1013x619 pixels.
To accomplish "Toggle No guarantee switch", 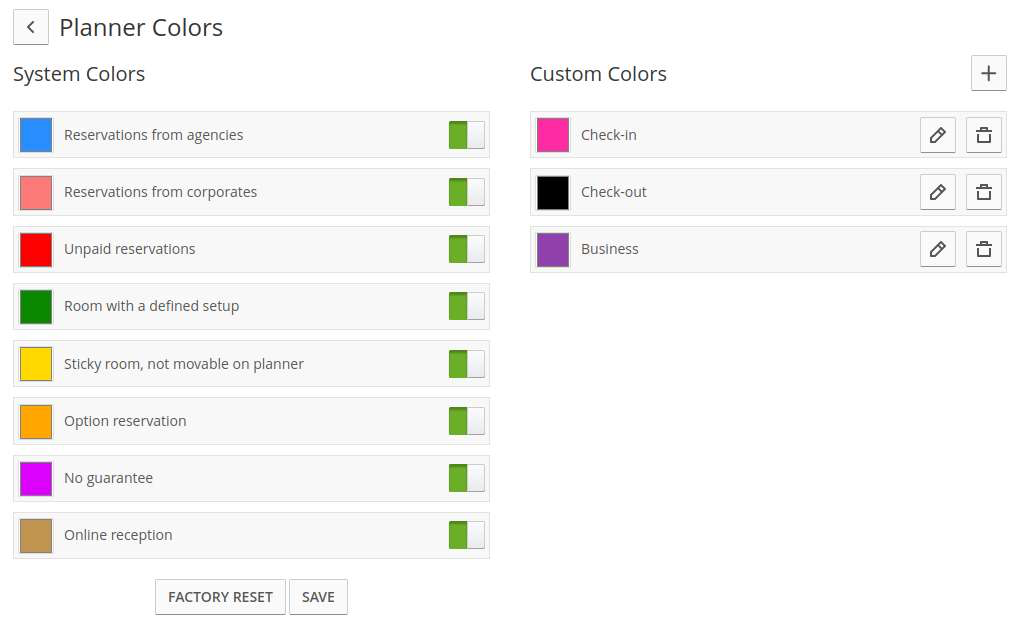I will [x=466, y=477].
